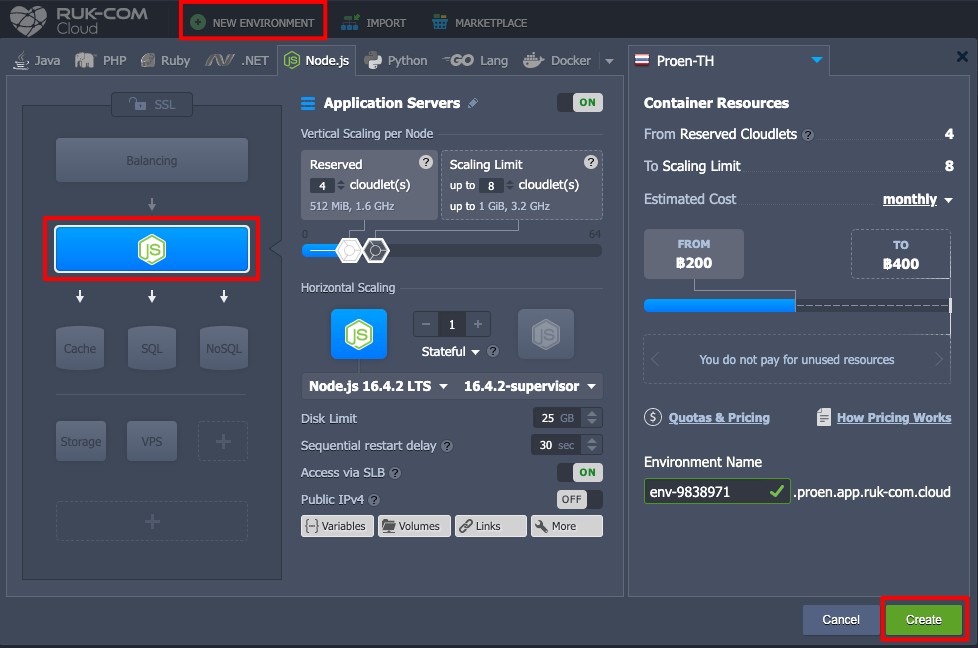Click next arrow in pricing hint box
This screenshot has height=648, width=978.
[939, 359]
